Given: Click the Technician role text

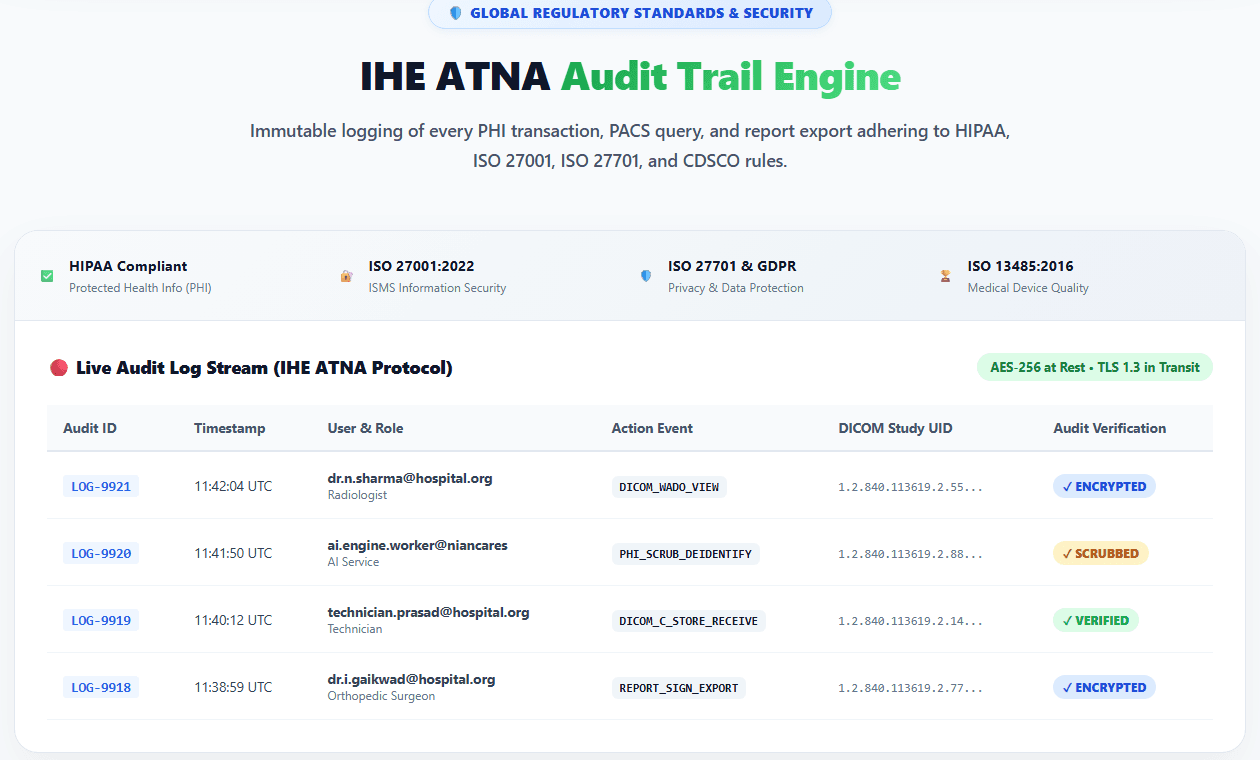Looking at the screenshot, I should click(355, 629).
